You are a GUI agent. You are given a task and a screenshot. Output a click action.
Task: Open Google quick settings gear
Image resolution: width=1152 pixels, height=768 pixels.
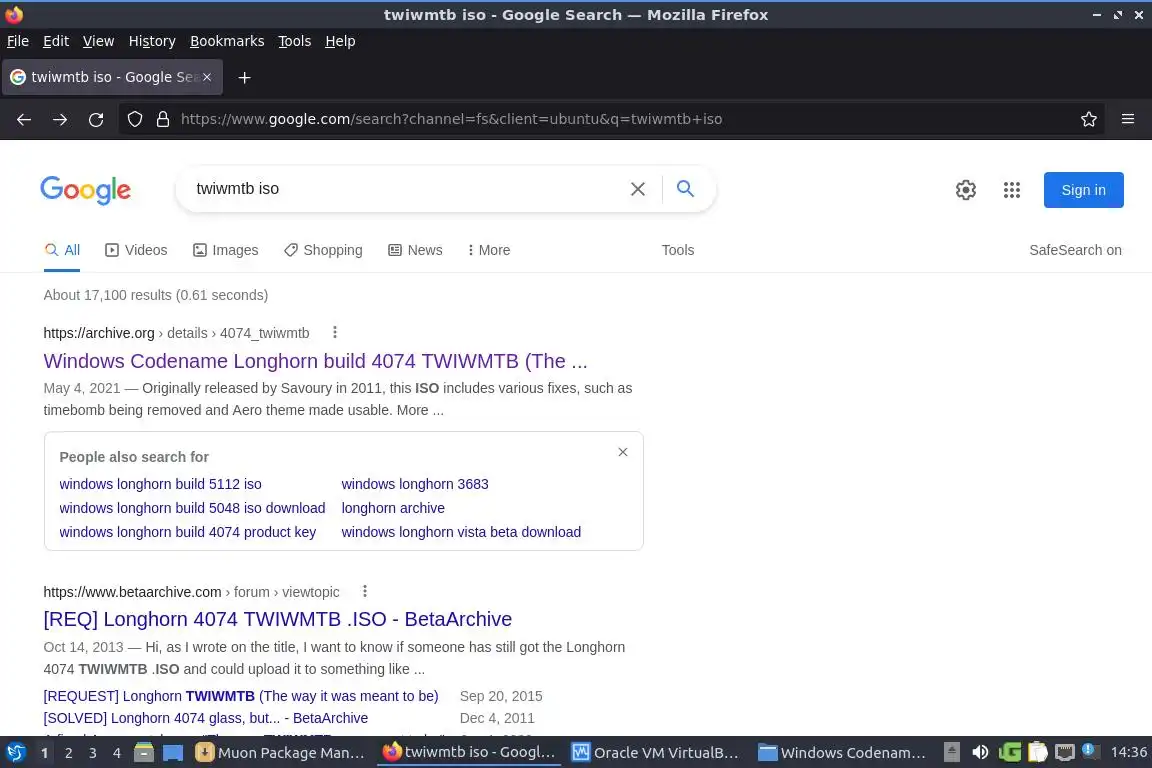click(x=965, y=190)
